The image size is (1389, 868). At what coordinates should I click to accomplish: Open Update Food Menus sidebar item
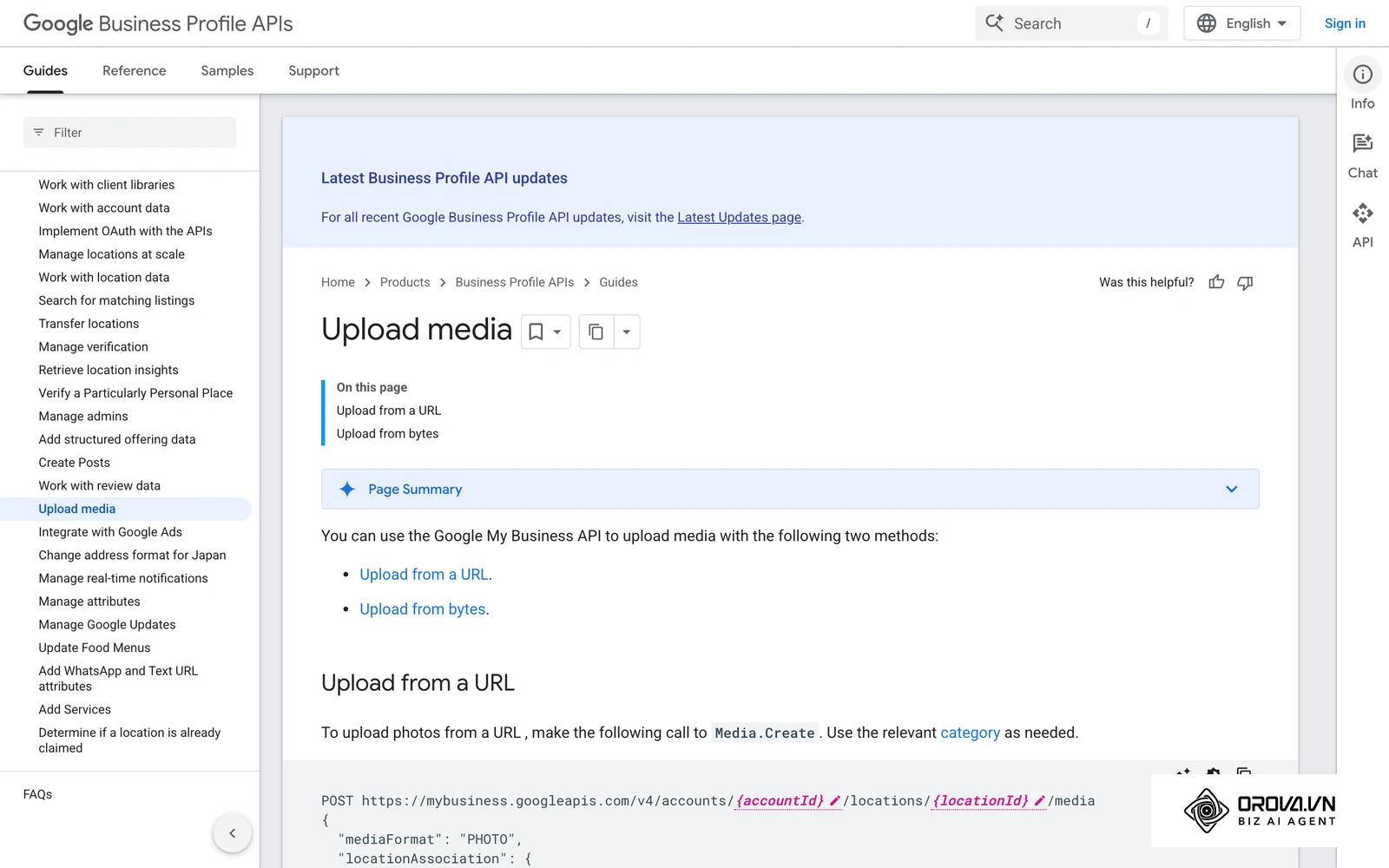pos(95,648)
